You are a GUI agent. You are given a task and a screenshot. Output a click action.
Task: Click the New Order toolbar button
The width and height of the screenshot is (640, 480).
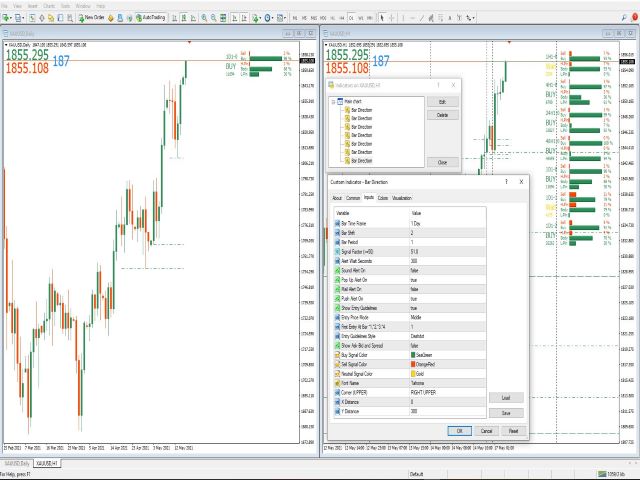tap(93, 18)
